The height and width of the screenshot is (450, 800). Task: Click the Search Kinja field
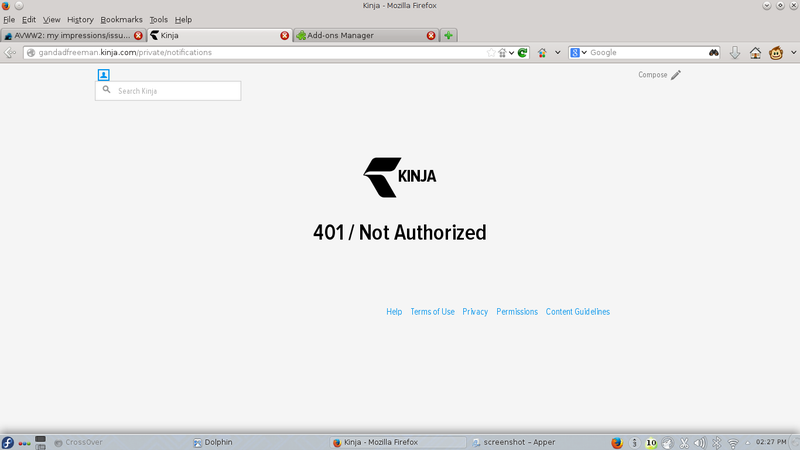(168, 91)
